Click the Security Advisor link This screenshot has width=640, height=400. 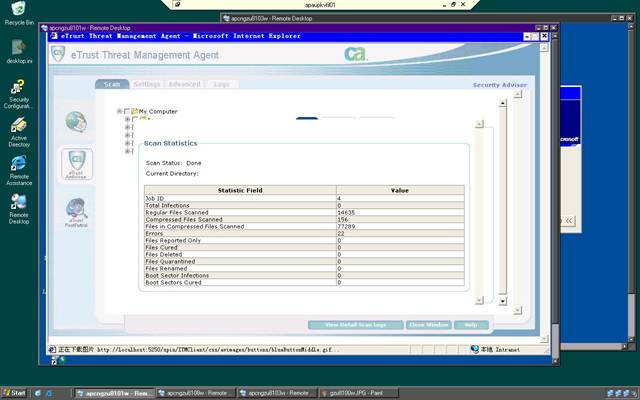tap(499, 85)
